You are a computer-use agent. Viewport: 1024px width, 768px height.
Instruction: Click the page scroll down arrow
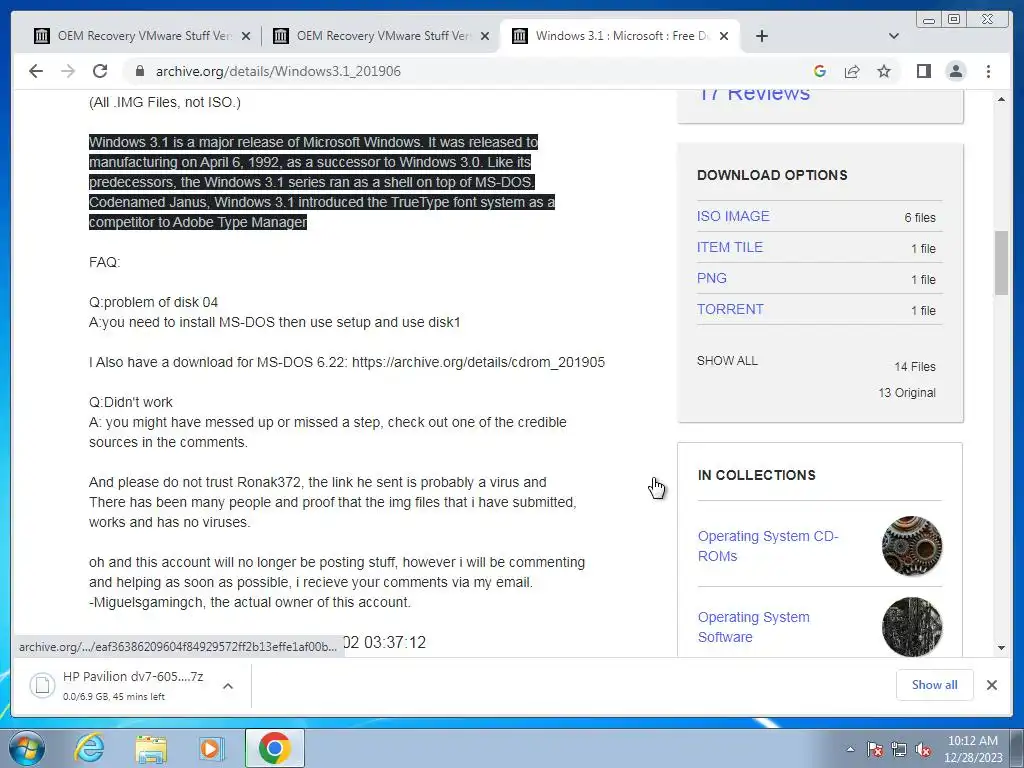(1001, 648)
